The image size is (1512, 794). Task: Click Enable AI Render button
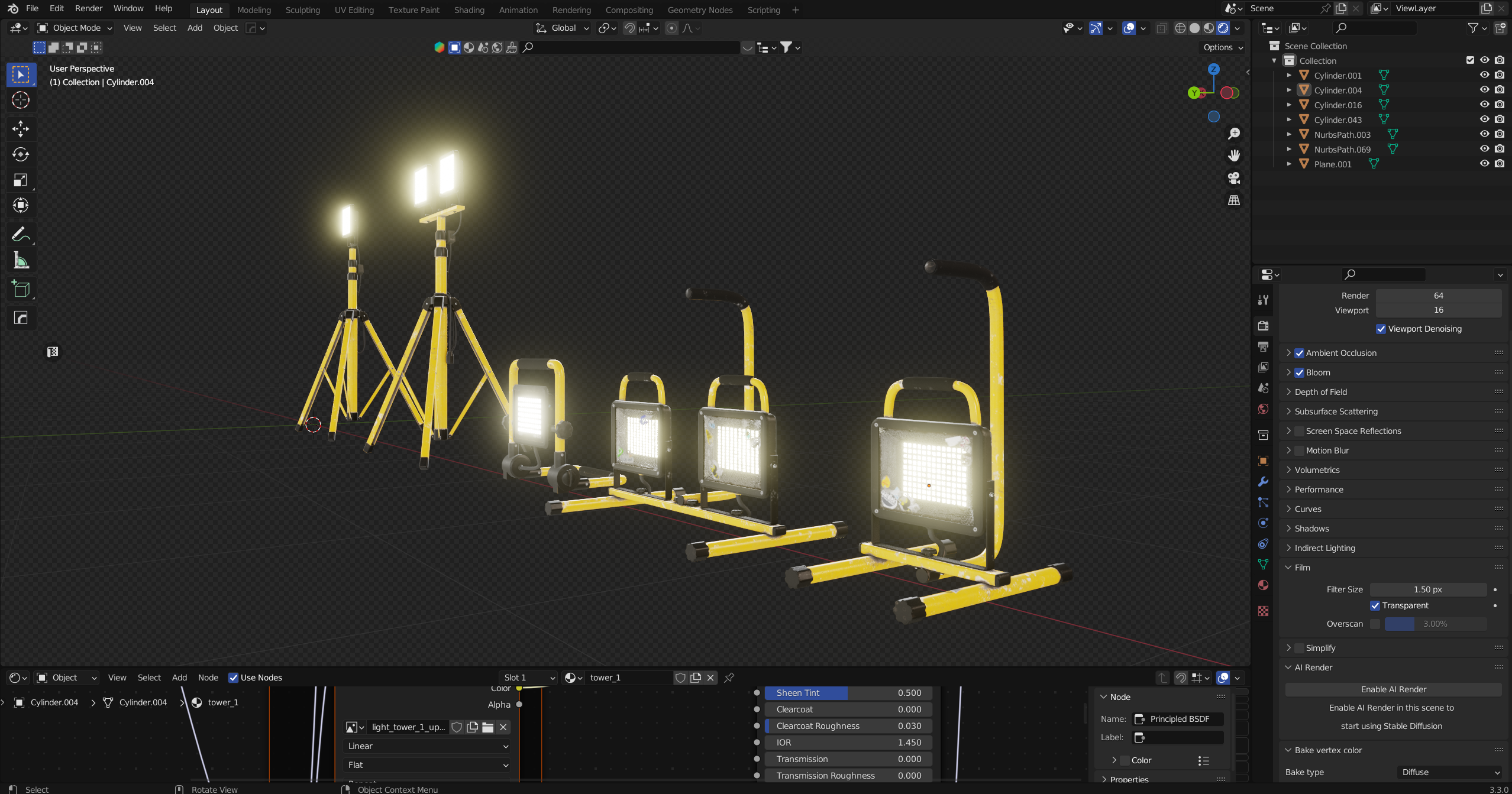[x=1393, y=689]
